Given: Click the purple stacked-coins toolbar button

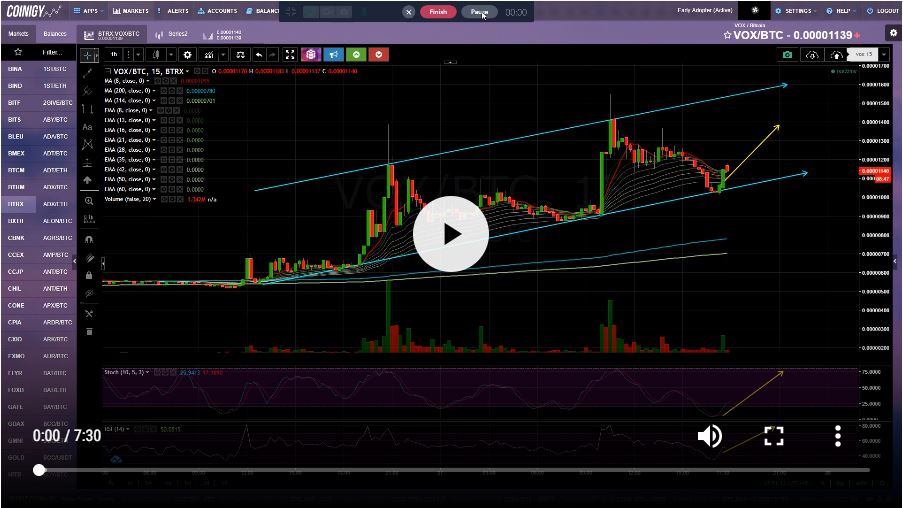Looking at the screenshot, I should 311,55.
